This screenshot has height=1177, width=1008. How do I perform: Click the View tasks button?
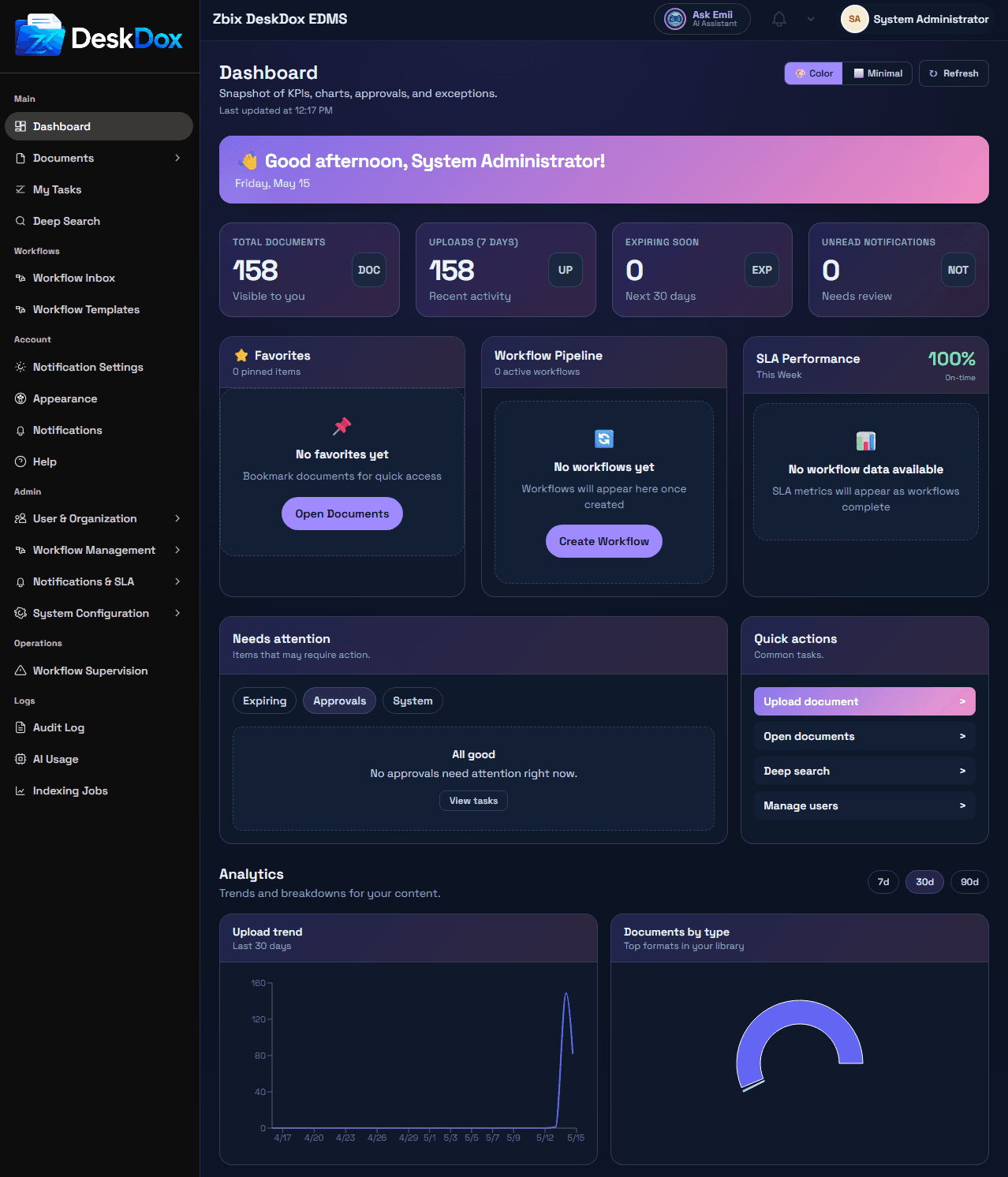[x=473, y=801]
